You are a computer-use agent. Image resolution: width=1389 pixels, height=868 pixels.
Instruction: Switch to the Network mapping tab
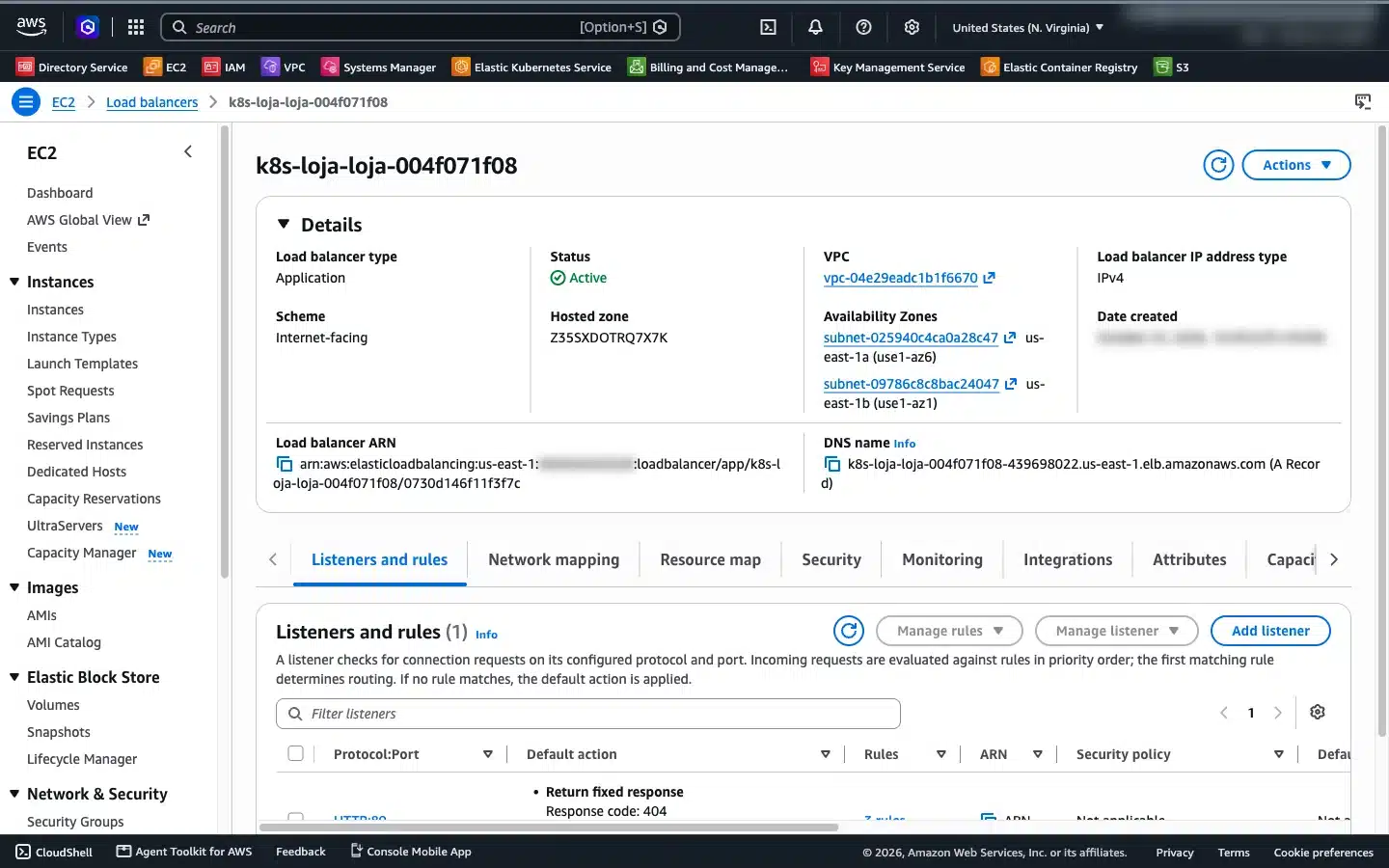554,559
